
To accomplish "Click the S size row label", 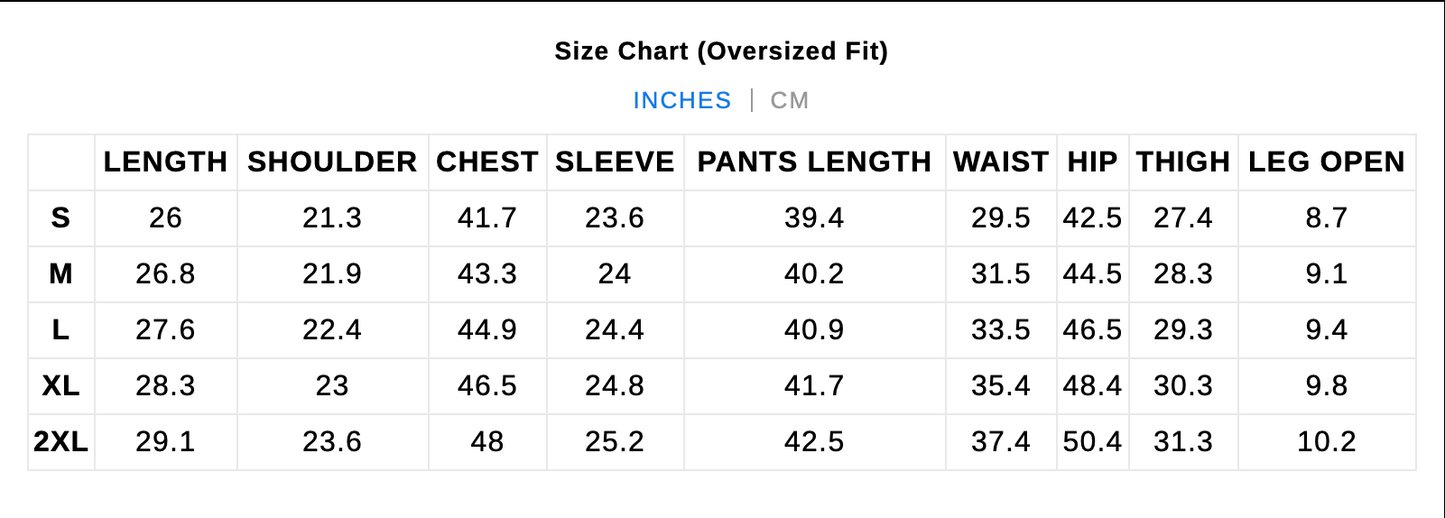I will click(x=61, y=218).
